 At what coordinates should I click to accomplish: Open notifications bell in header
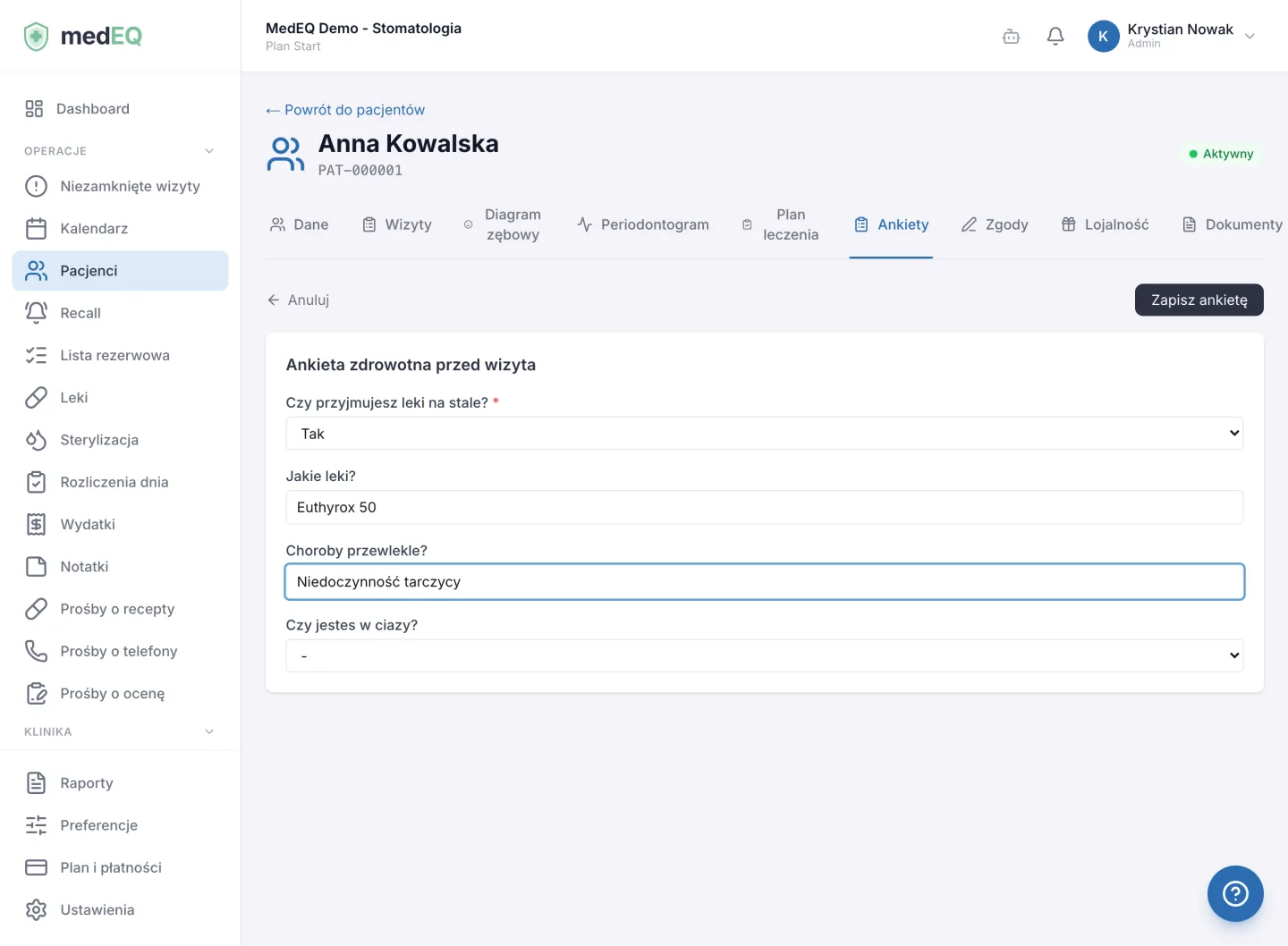tap(1055, 37)
